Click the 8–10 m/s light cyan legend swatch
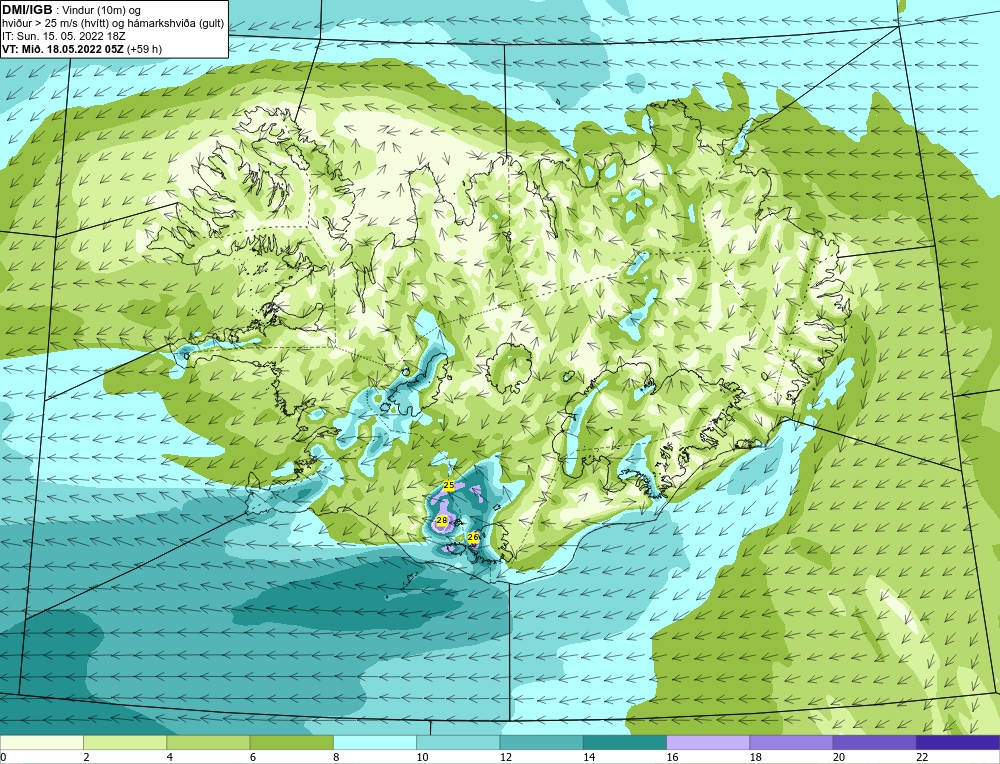This screenshot has height=764, width=1000. click(x=375, y=742)
